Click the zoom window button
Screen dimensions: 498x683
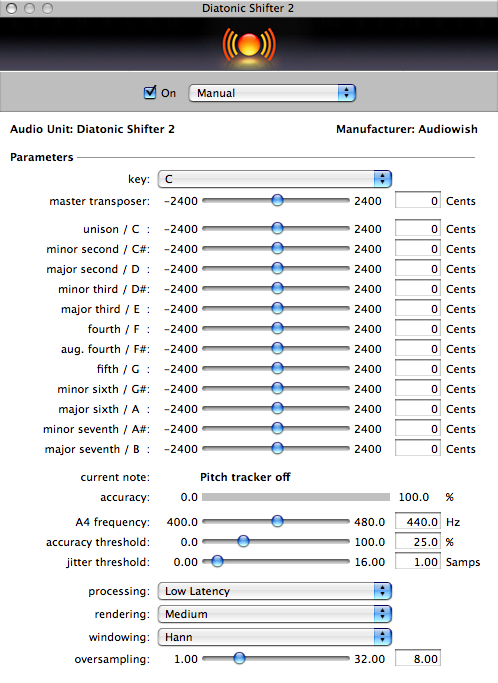click(x=47, y=8)
